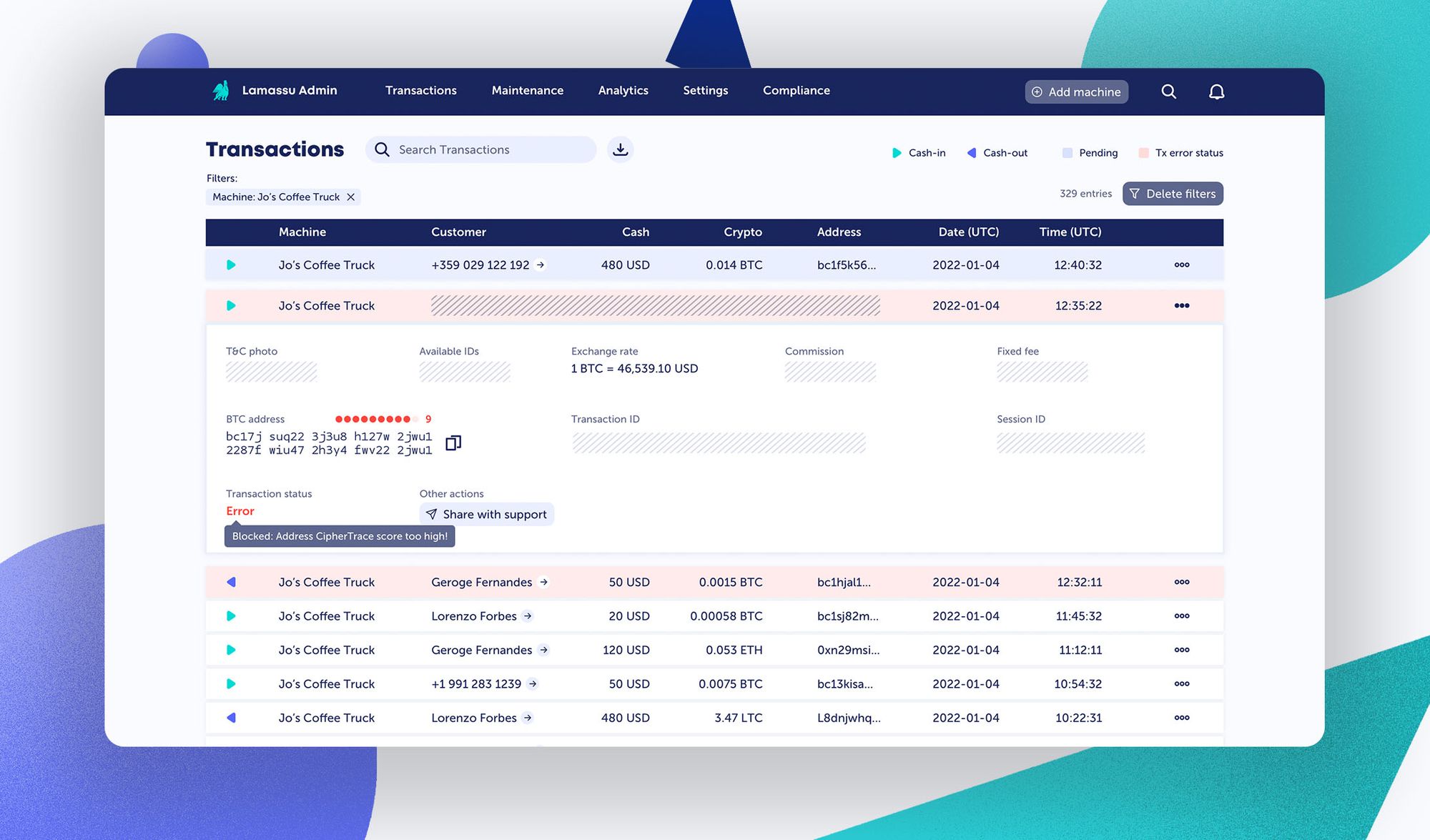Click the Lamassu Admin logo

click(x=221, y=91)
